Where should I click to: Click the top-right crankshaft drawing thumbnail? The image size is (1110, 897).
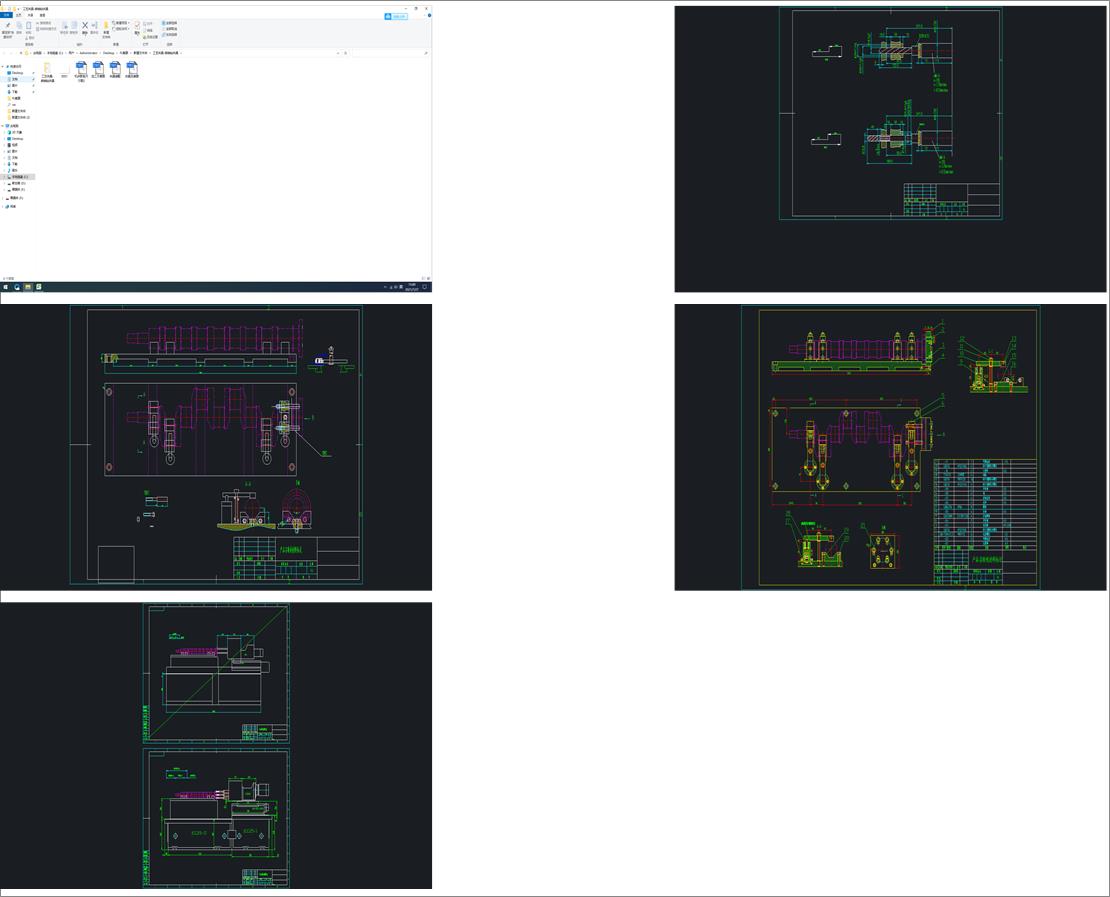coord(890,148)
